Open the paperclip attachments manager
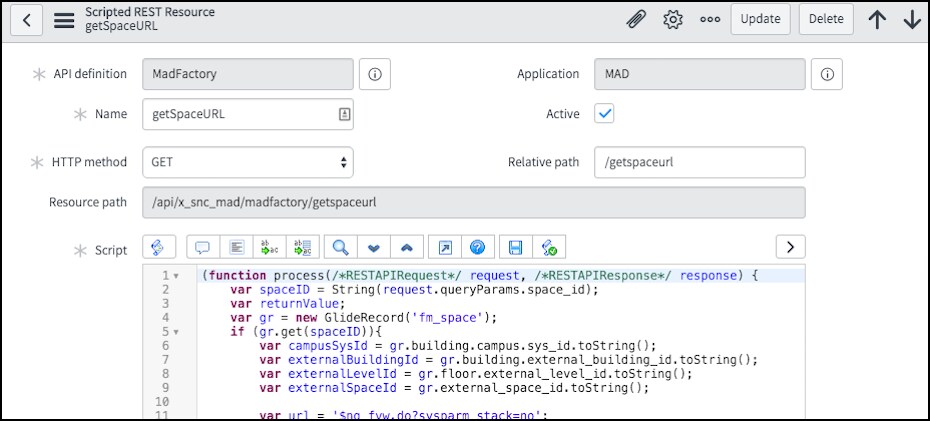This screenshot has width=930, height=421. point(636,20)
